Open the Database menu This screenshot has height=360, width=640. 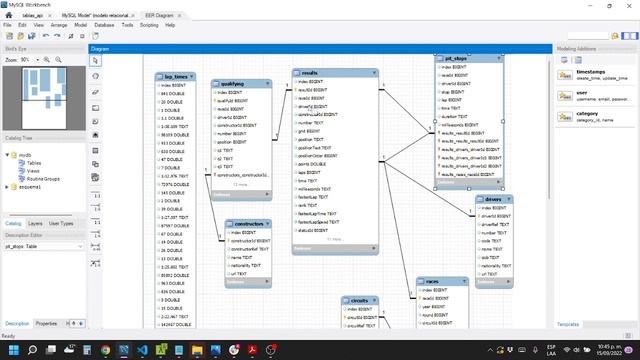click(104, 25)
